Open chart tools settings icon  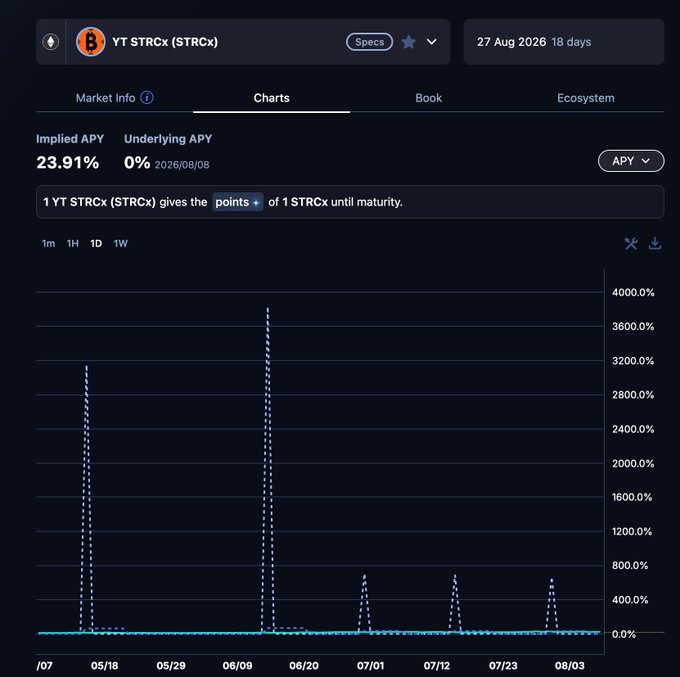pyautogui.click(x=631, y=244)
